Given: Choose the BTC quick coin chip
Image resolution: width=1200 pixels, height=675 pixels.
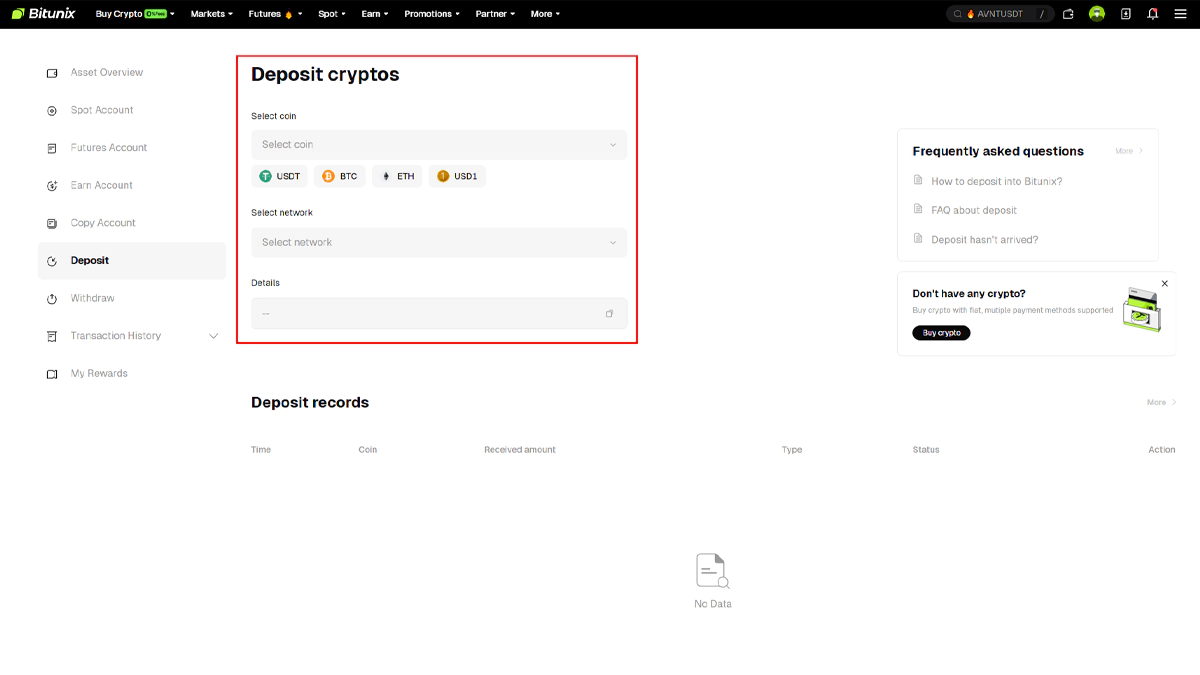Looking at the screenshot, I should [x=339, y=176].
